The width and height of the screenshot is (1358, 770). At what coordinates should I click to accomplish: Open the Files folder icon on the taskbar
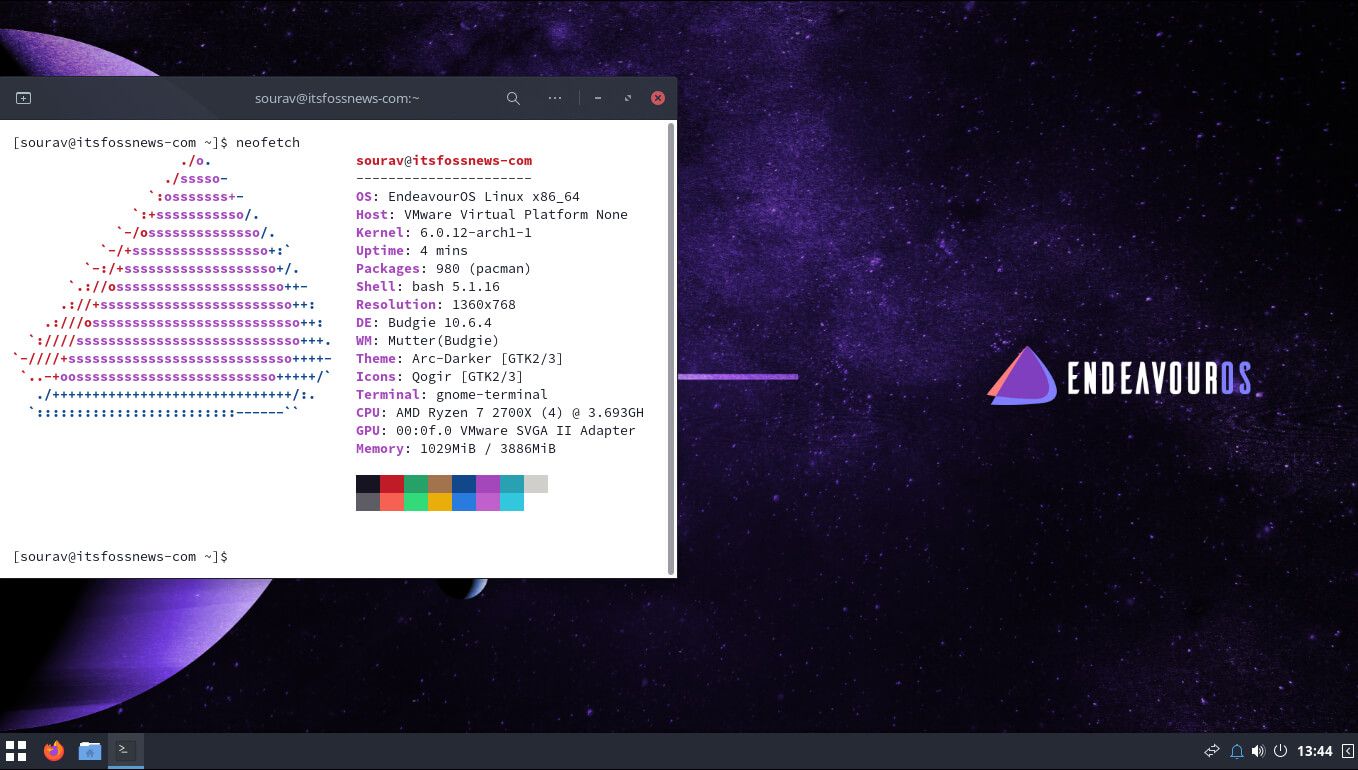(x=90, y=750)
